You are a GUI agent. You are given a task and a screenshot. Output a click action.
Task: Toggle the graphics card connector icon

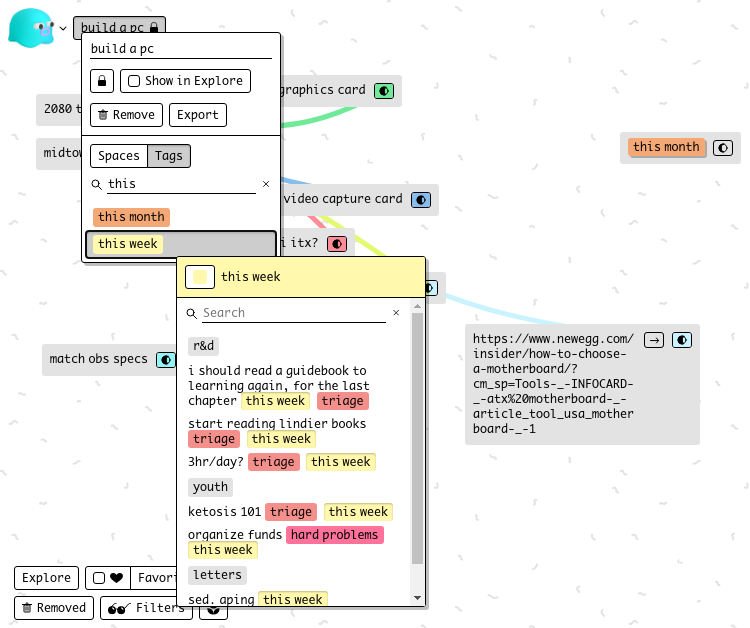point(384,91)
